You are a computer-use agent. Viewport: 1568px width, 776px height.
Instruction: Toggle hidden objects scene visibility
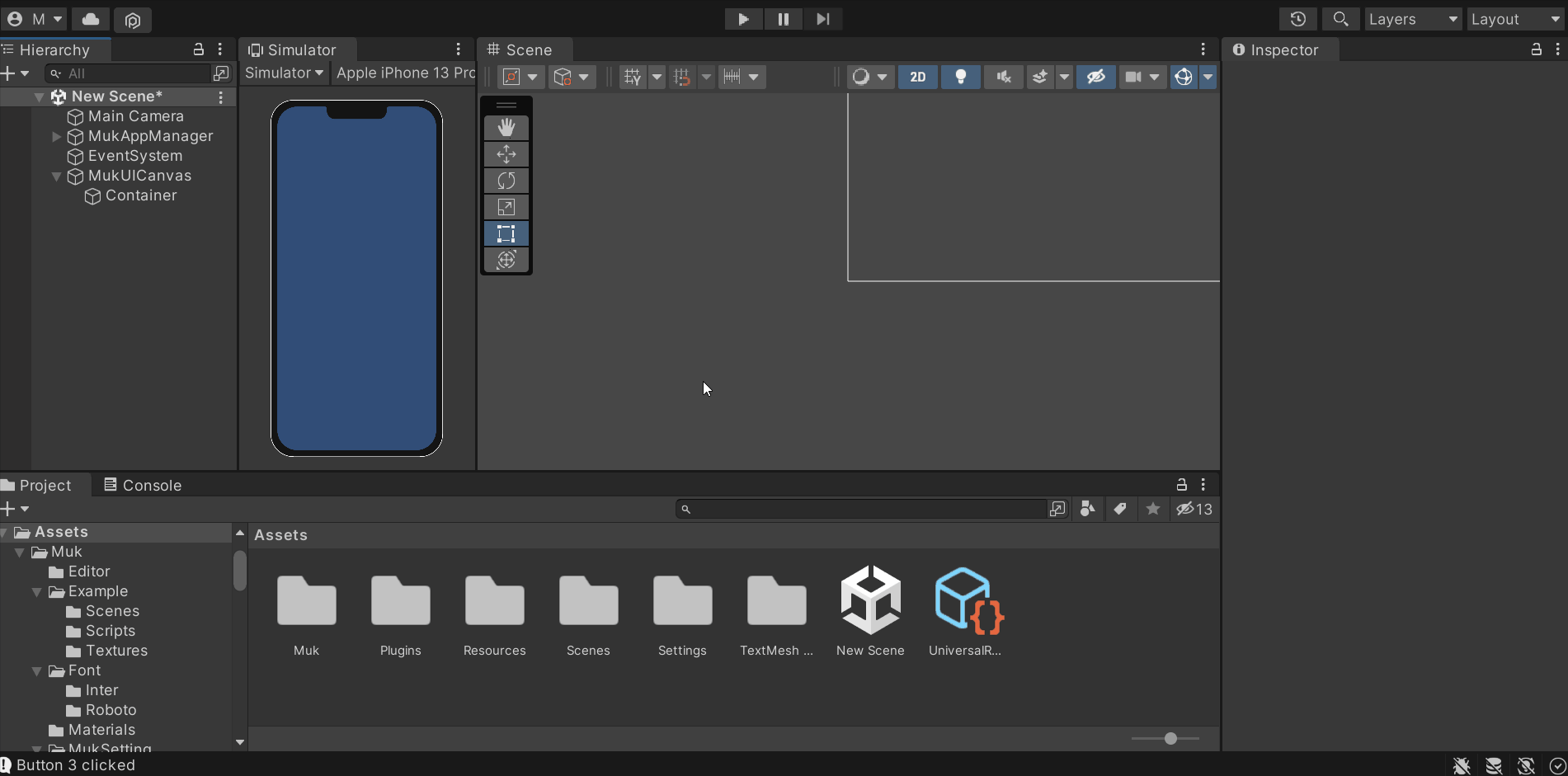tap(1096, 77)
